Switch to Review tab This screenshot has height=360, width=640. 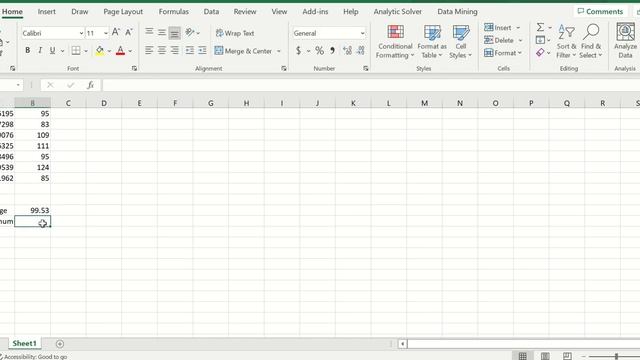[245, 11]
